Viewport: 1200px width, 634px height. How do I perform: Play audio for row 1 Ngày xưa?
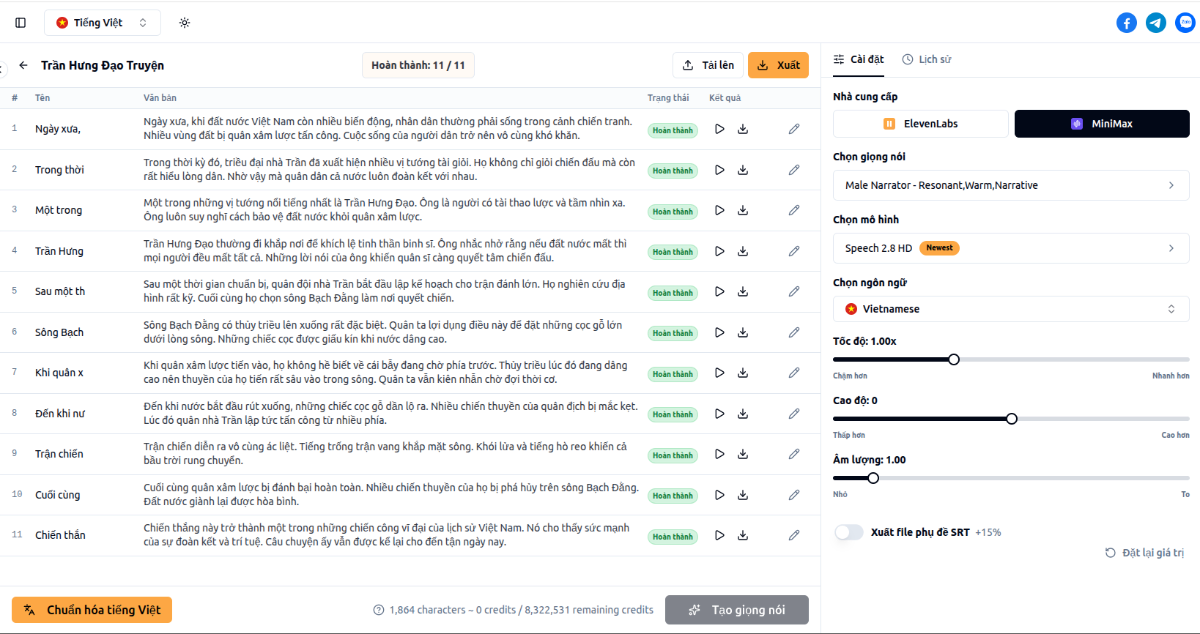pyautogui.click(x=719, y=129)
